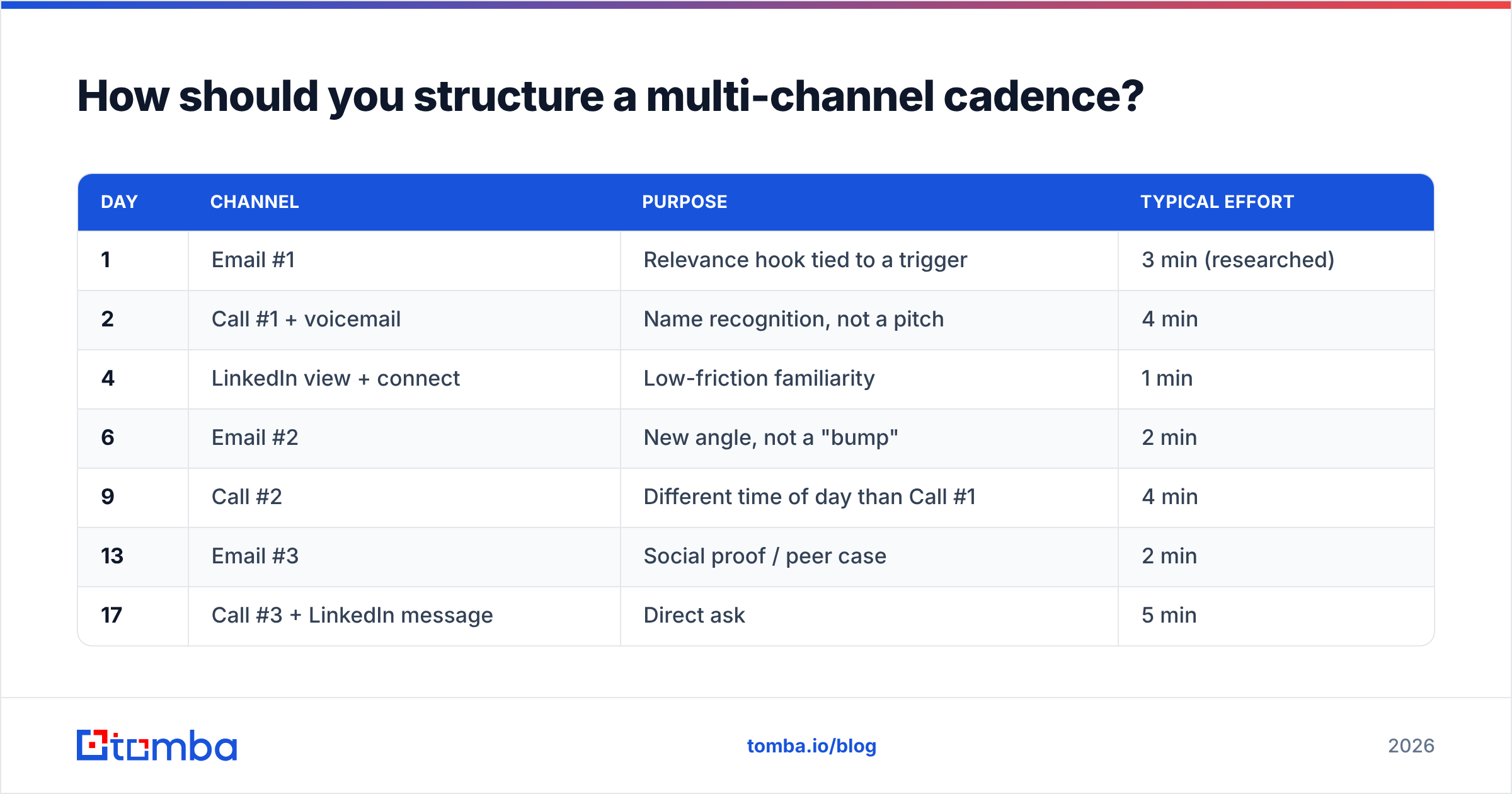Select 'LinkedIn view + connect' cell
1512x794 pixels.
(404, 379)
